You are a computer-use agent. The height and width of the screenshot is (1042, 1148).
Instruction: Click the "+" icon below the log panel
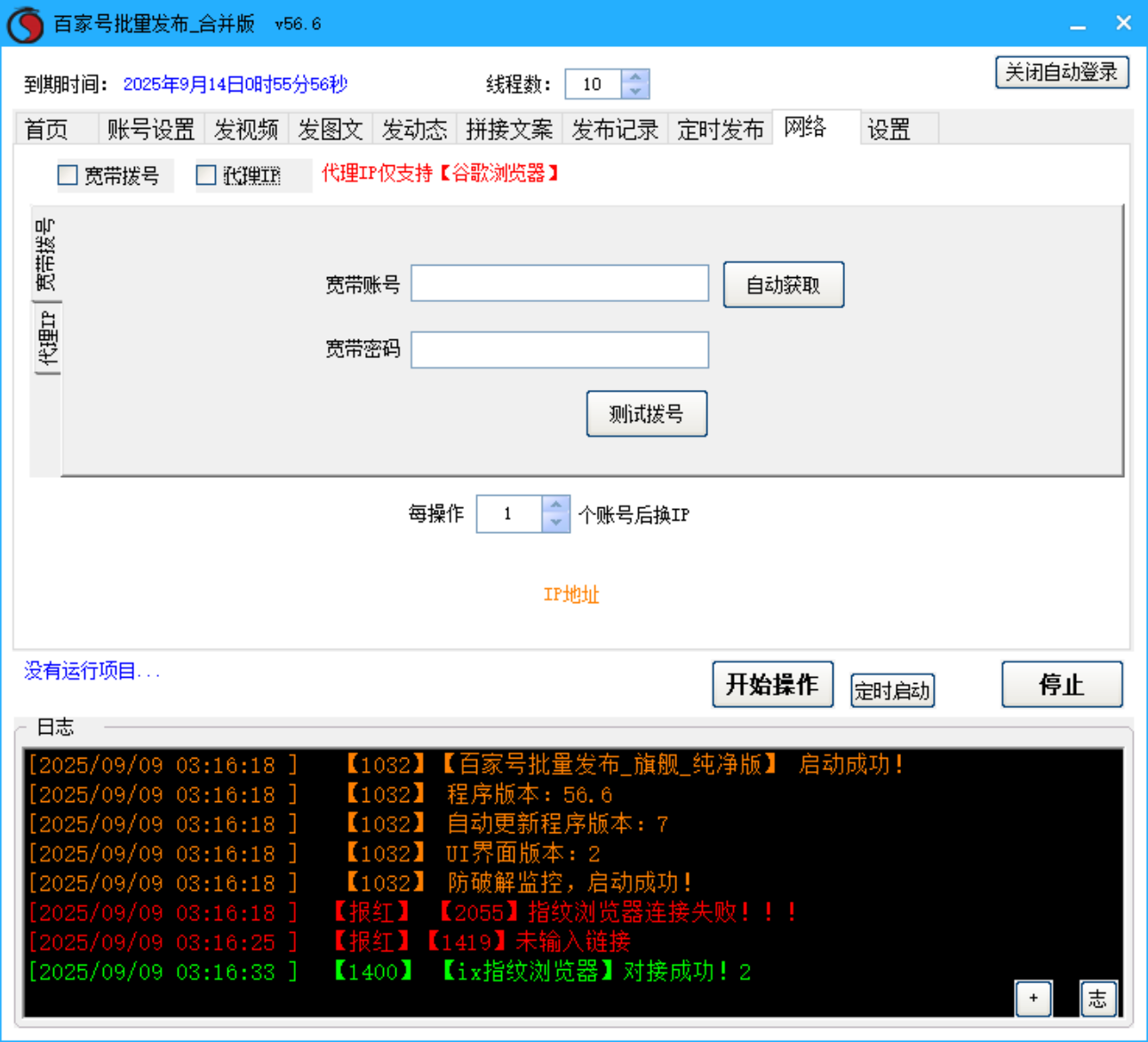click(1033, 998)
